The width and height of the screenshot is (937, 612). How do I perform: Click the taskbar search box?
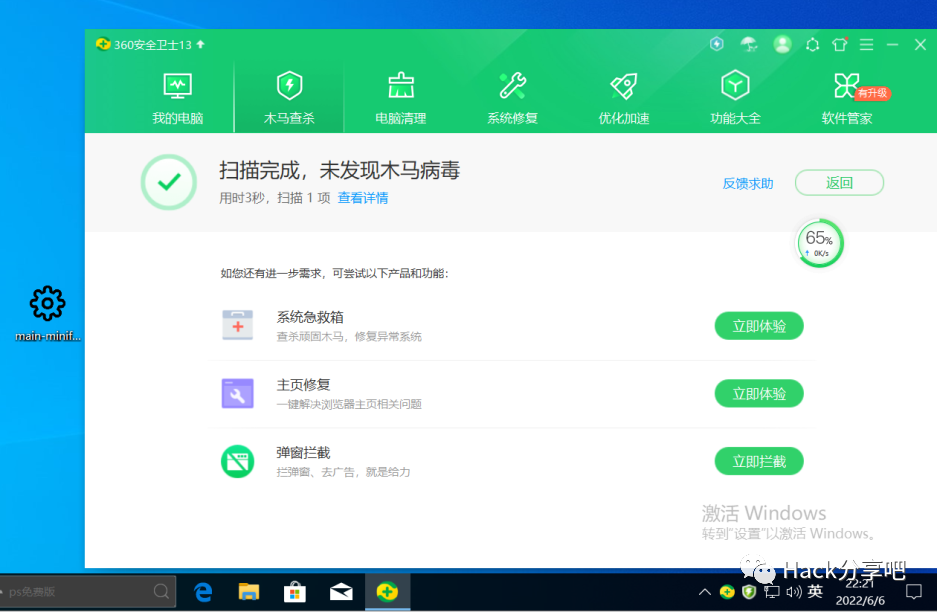pos(87,592)
